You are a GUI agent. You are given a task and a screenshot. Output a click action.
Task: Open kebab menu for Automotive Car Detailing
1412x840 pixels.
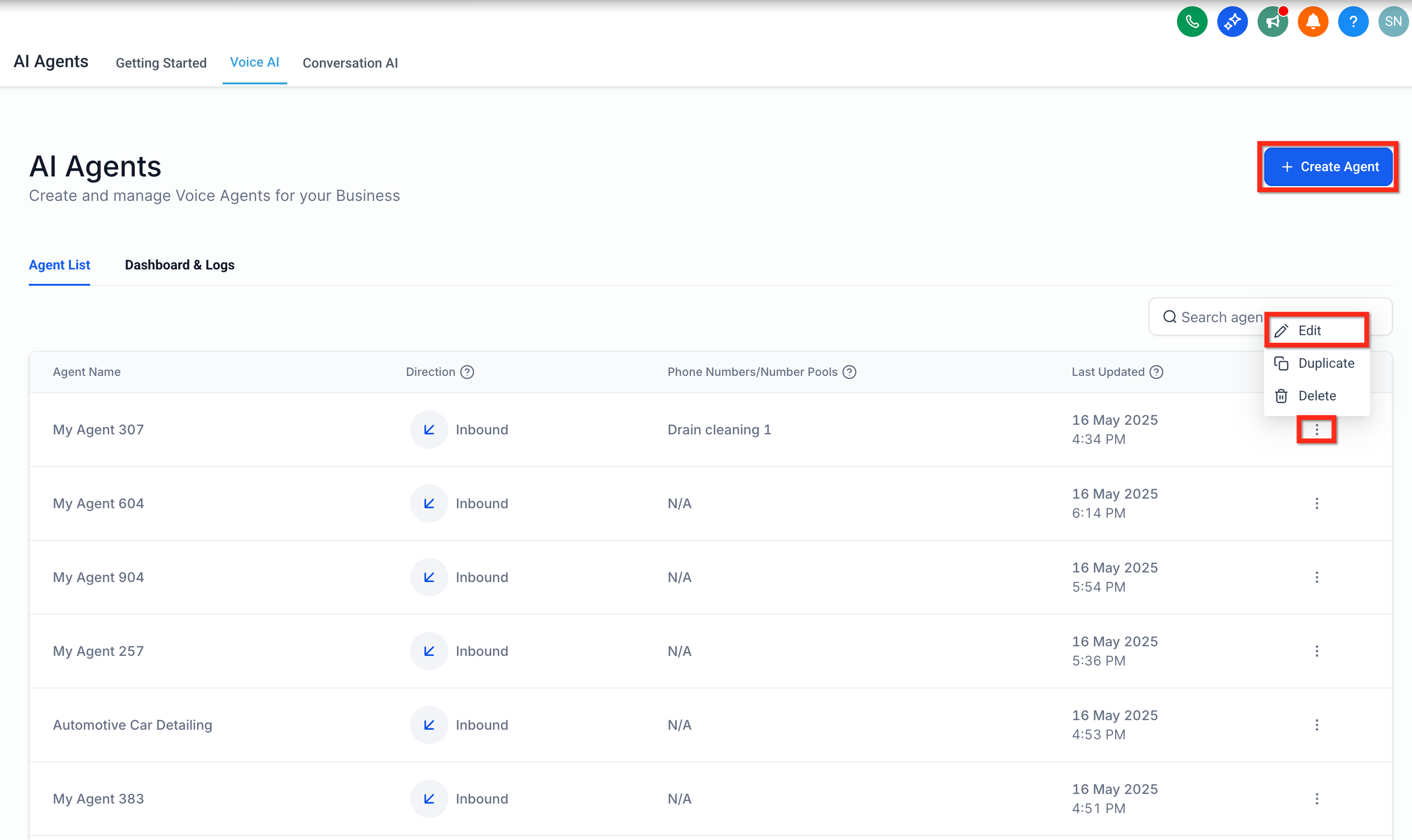[1317, 724]
